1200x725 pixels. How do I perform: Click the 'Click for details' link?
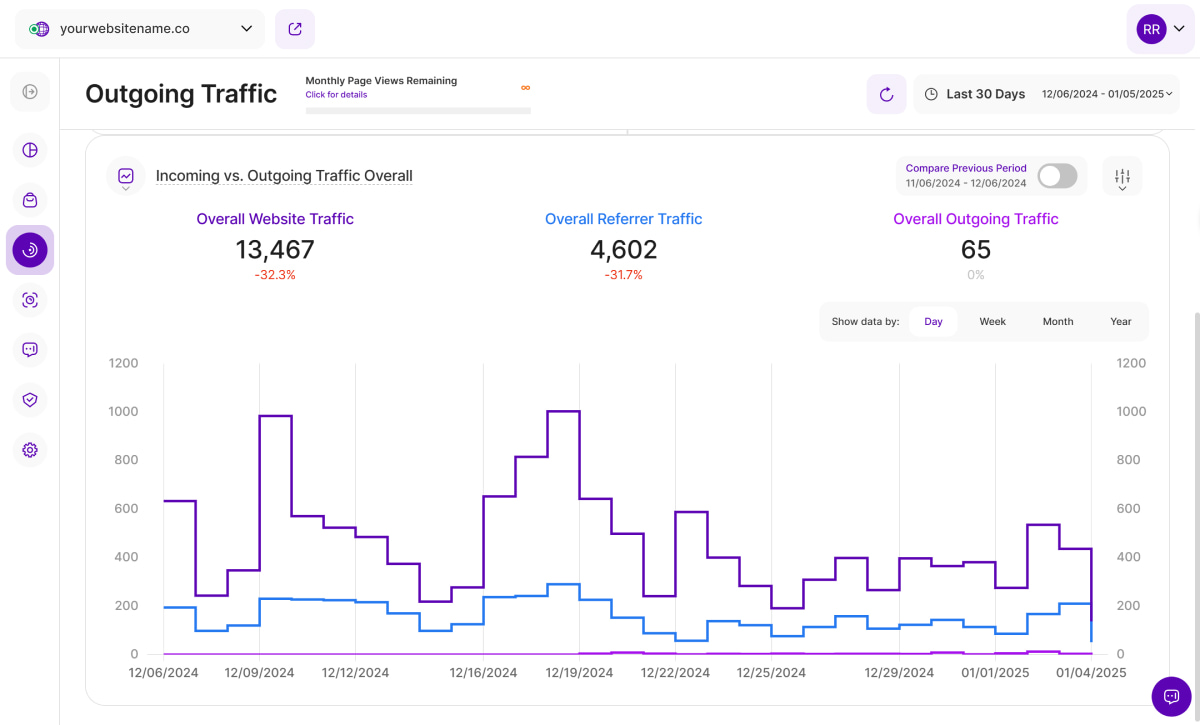click(336, 95)
